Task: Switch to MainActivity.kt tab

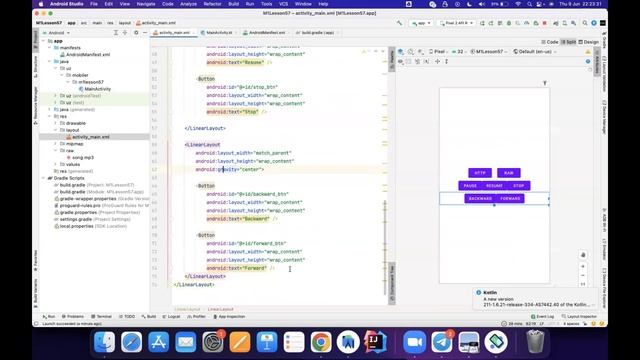Action: [219, 33]
